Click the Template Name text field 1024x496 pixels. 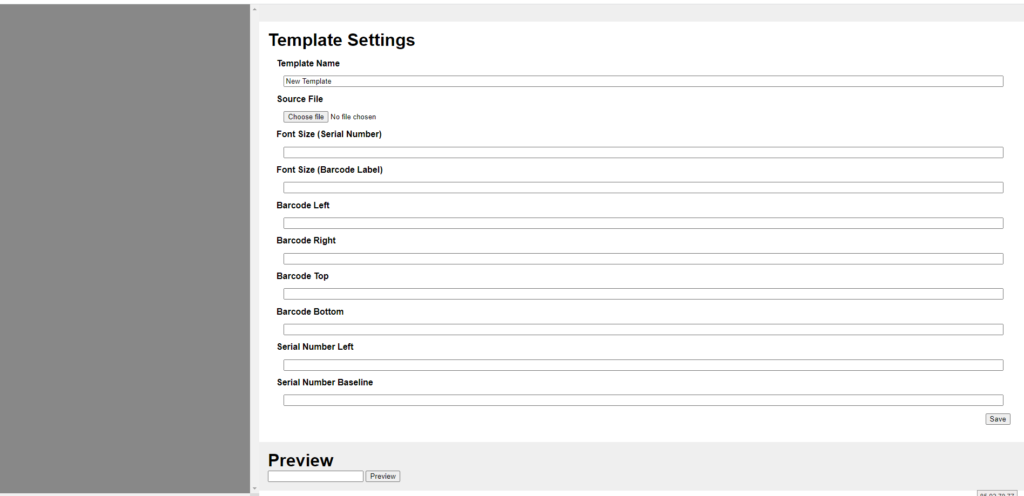pyautogui.click(x=642, y=81)
